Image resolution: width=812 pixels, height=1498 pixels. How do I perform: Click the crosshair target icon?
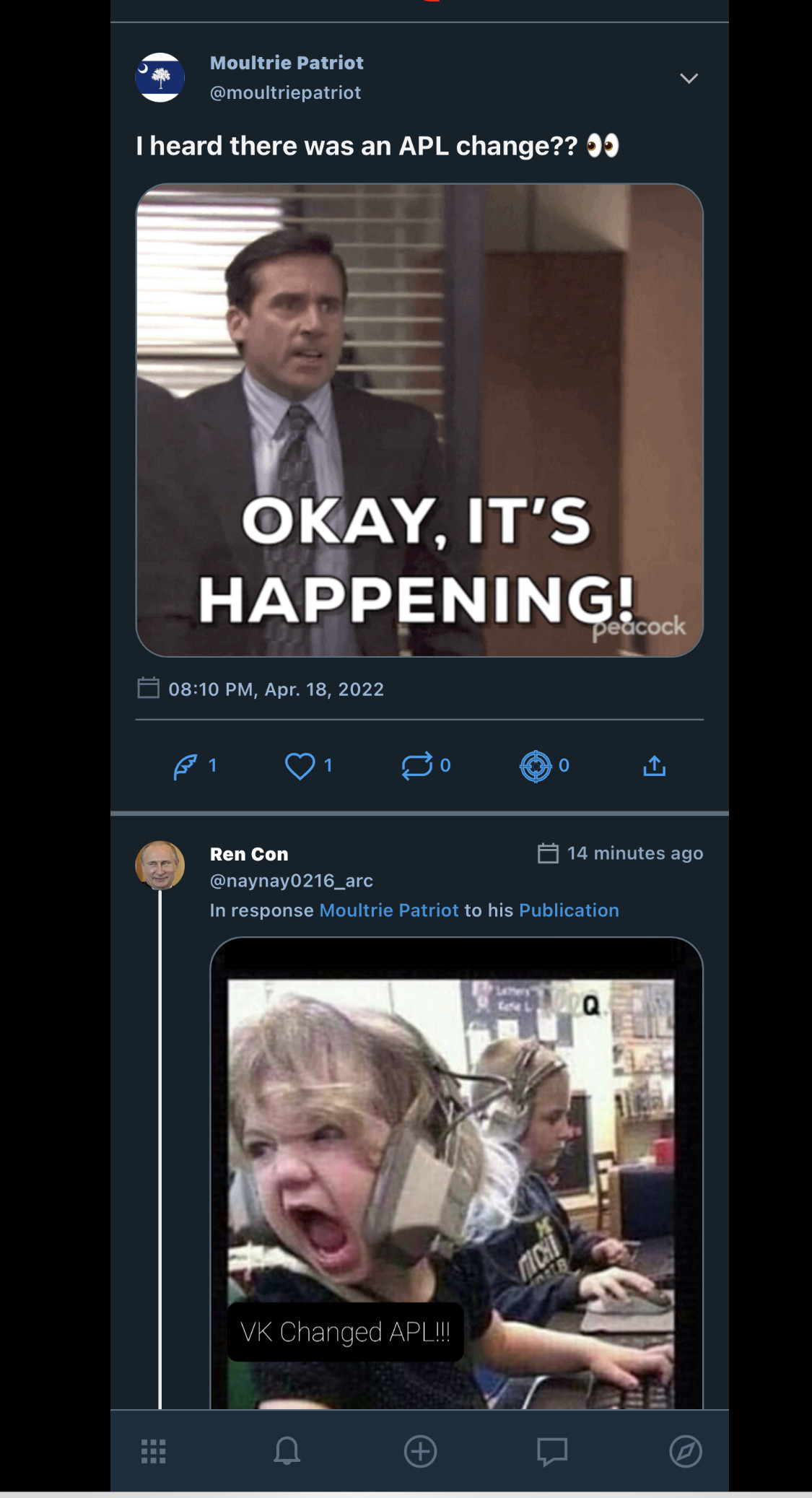(x=536, y=766)
